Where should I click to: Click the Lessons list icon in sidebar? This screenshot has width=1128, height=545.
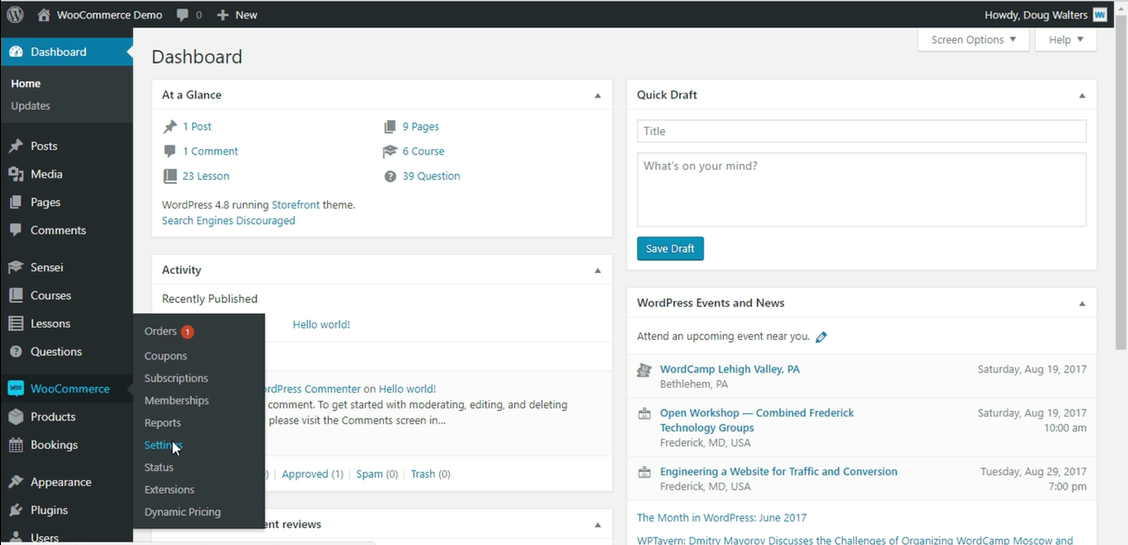coord(16,324)
